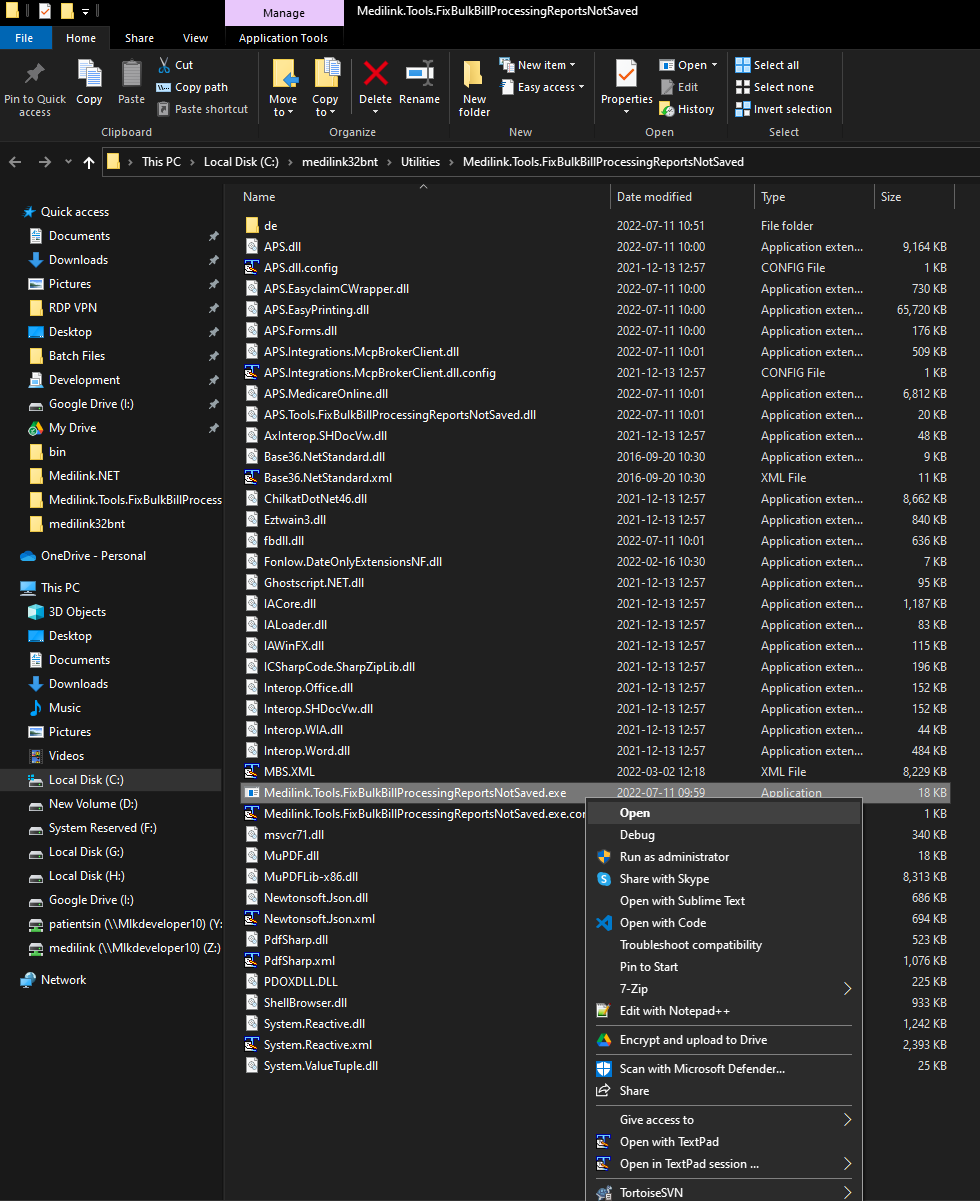Expand the 7-Zip submenu
The image size is (980, 1201).
722,989
